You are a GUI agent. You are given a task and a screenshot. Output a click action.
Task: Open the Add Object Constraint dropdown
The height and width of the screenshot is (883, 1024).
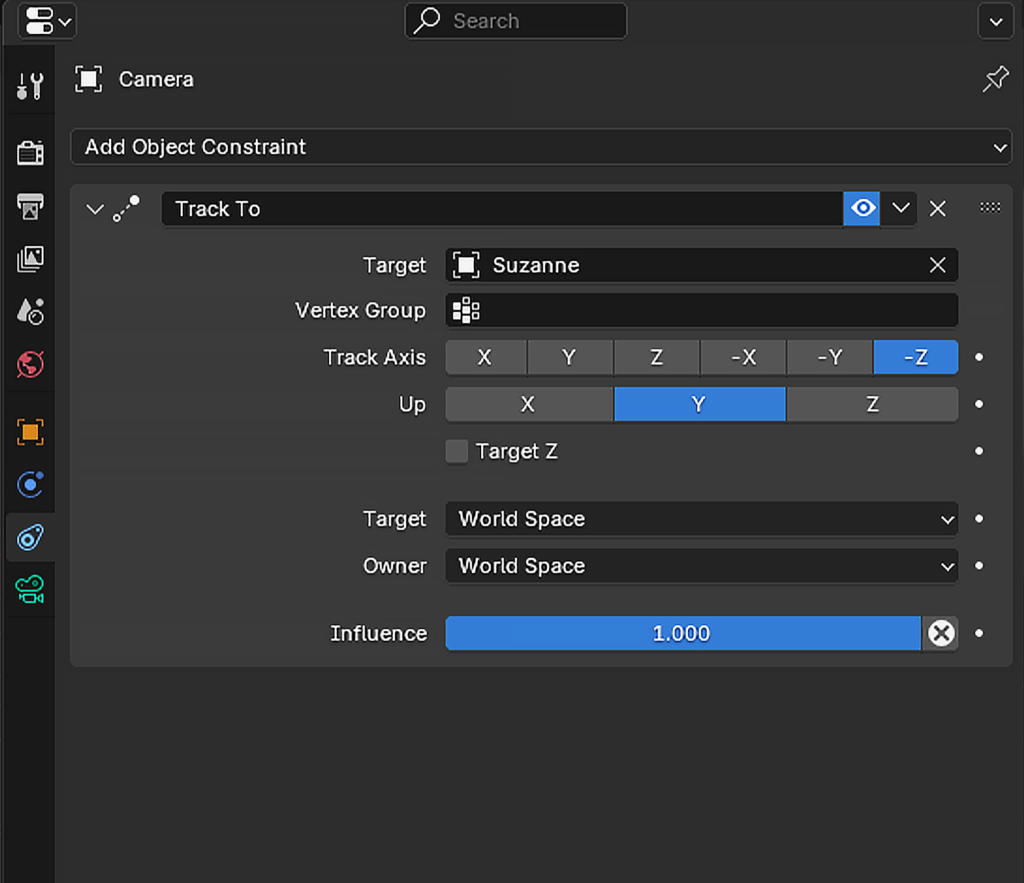(x=541, y=147)
